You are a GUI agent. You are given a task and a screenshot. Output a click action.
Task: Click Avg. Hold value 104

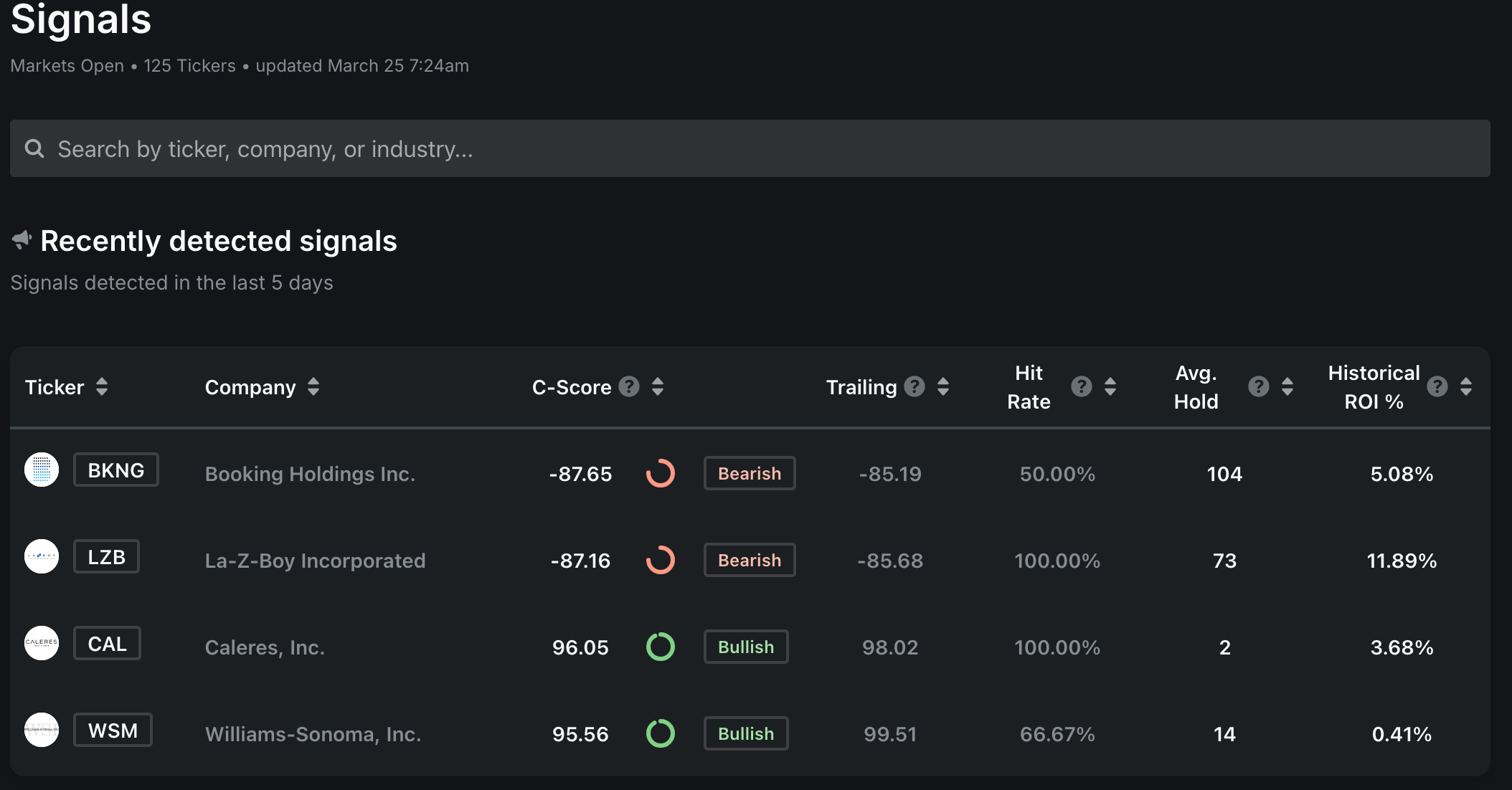[1224, 474]
